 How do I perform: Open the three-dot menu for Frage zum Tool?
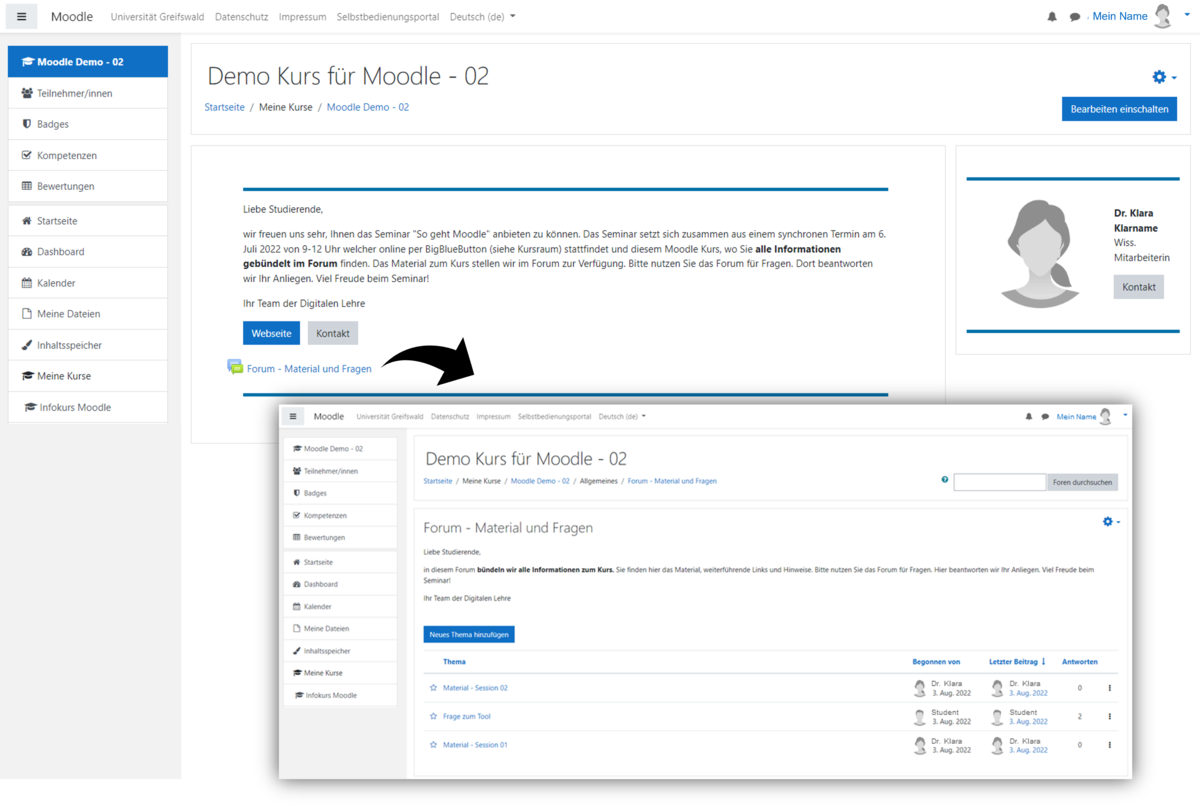coord(1109,717)
